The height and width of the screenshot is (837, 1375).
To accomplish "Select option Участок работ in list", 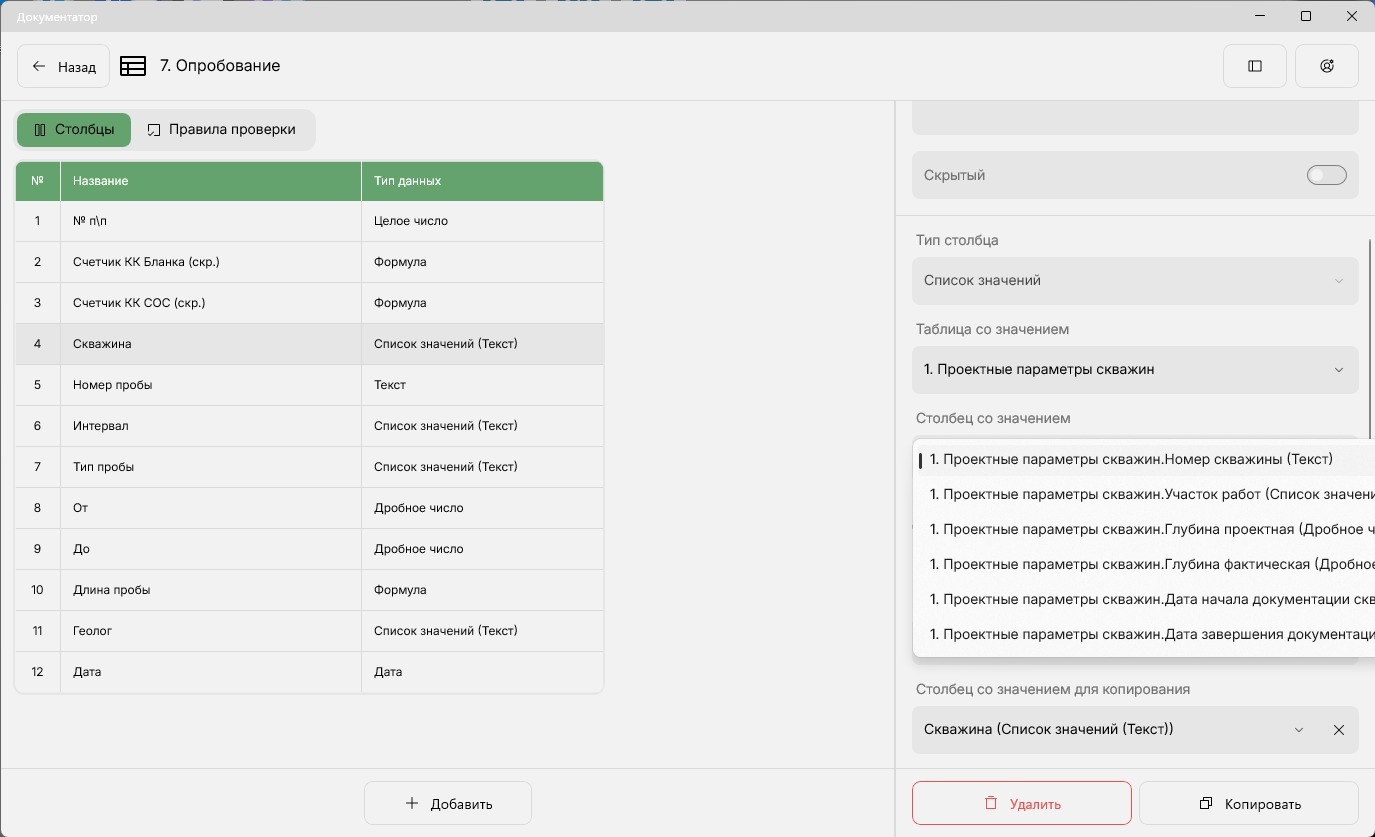I will (x=1144, y=494).
